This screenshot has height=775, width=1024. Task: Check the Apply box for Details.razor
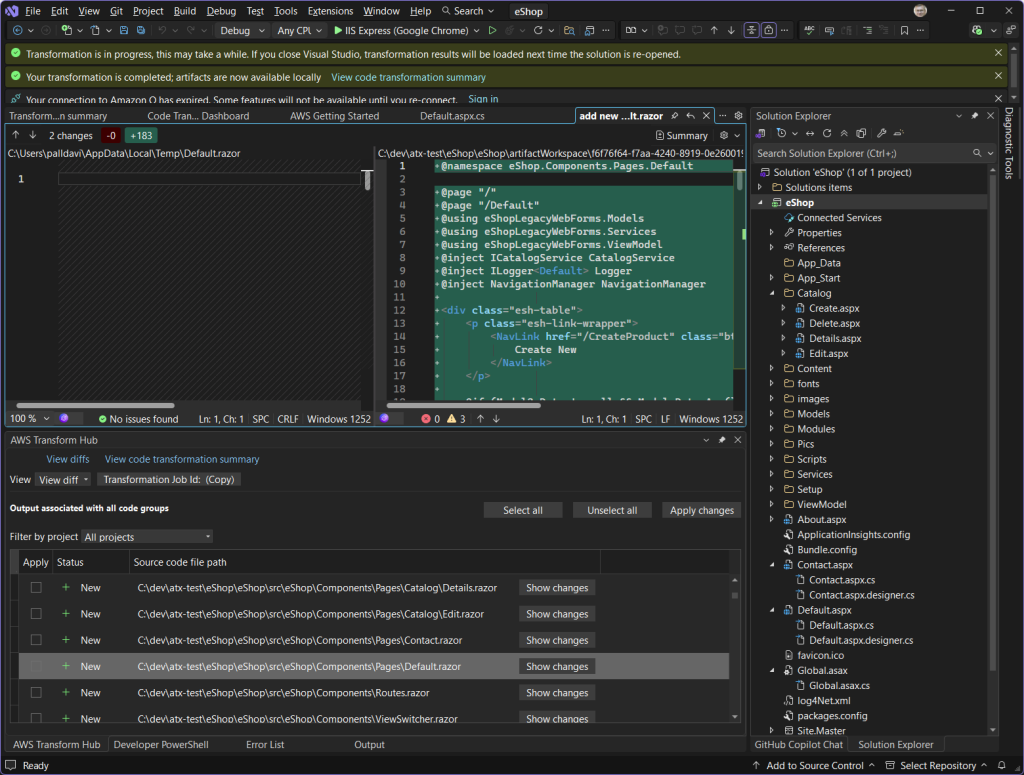tap(36, 588)
